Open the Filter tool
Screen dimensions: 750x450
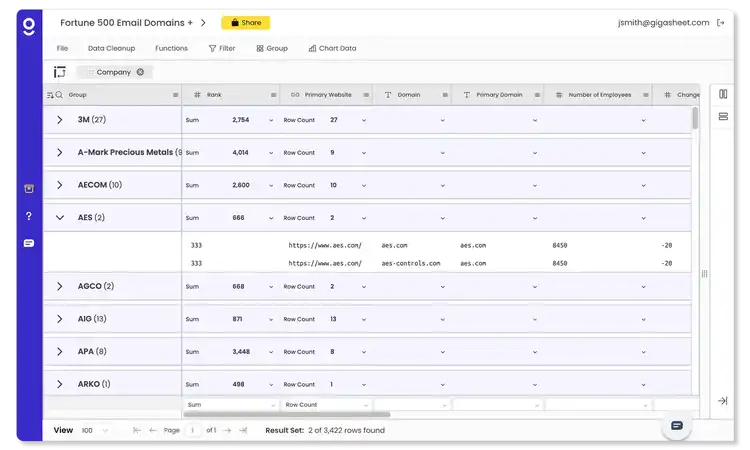pos(222,48)
